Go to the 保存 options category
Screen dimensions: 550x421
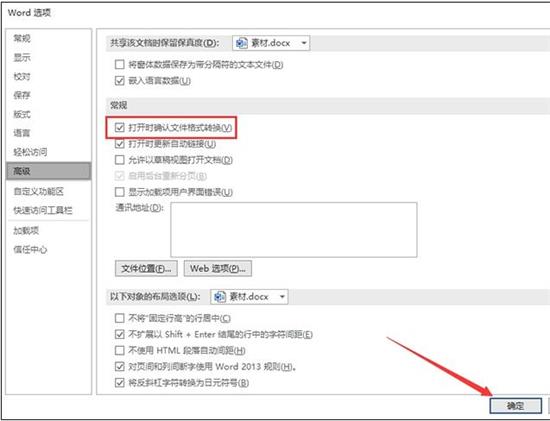(22, 95)
